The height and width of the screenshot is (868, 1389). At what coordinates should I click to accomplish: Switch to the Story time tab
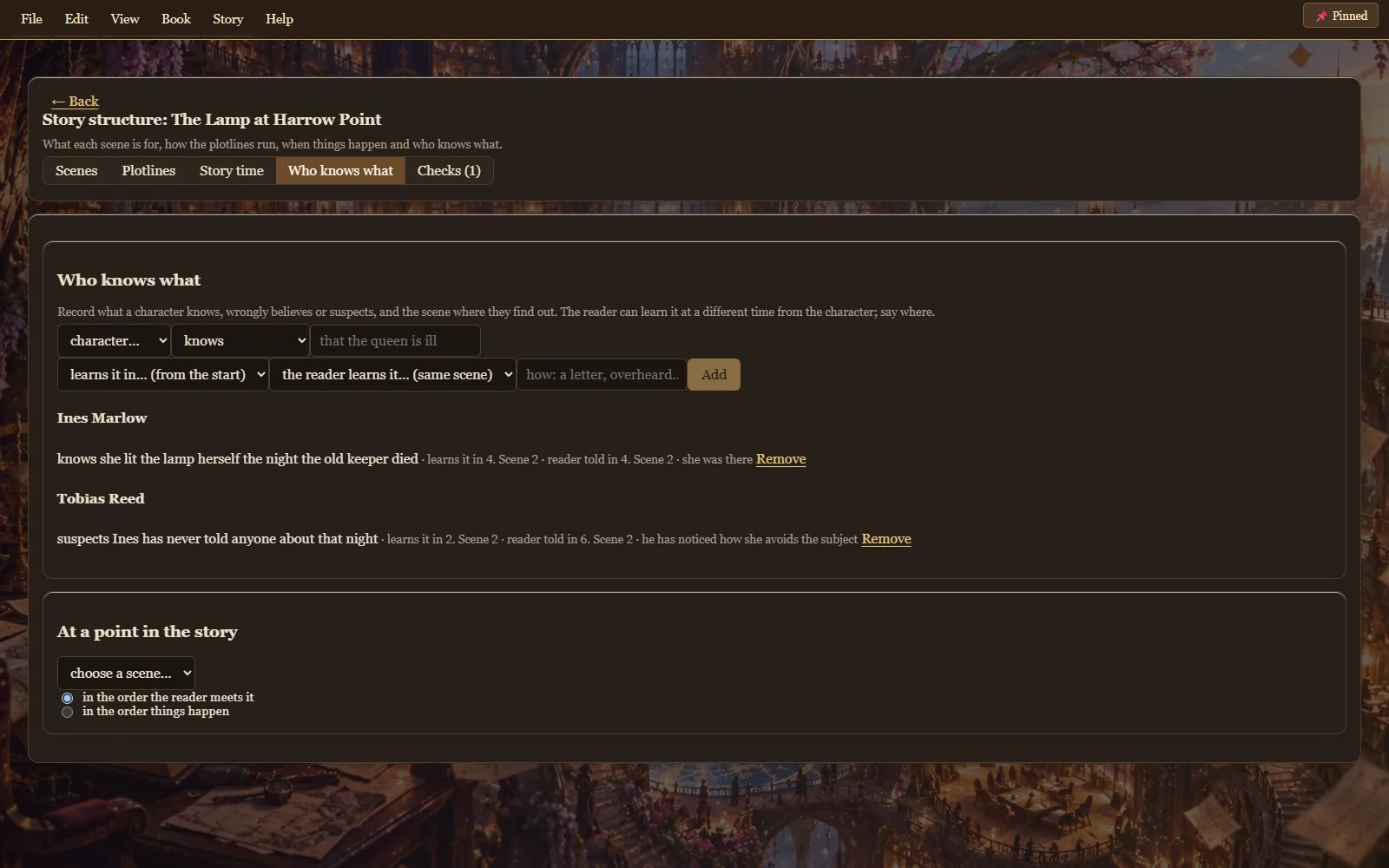pyautogui.click(x=232, y=171)
